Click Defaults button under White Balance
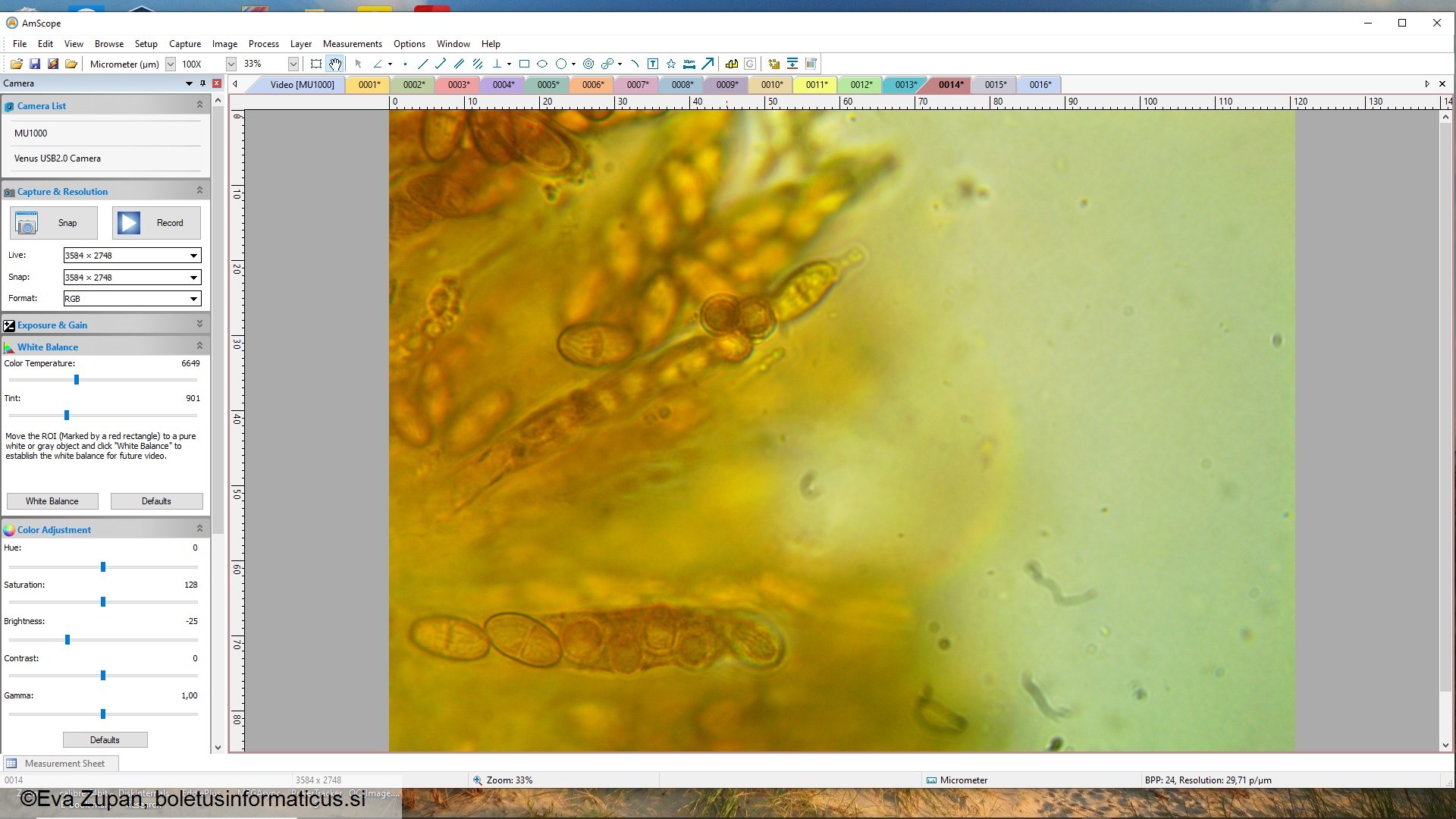This screenshot has width=1456, height=819. [x=157, y=501]
